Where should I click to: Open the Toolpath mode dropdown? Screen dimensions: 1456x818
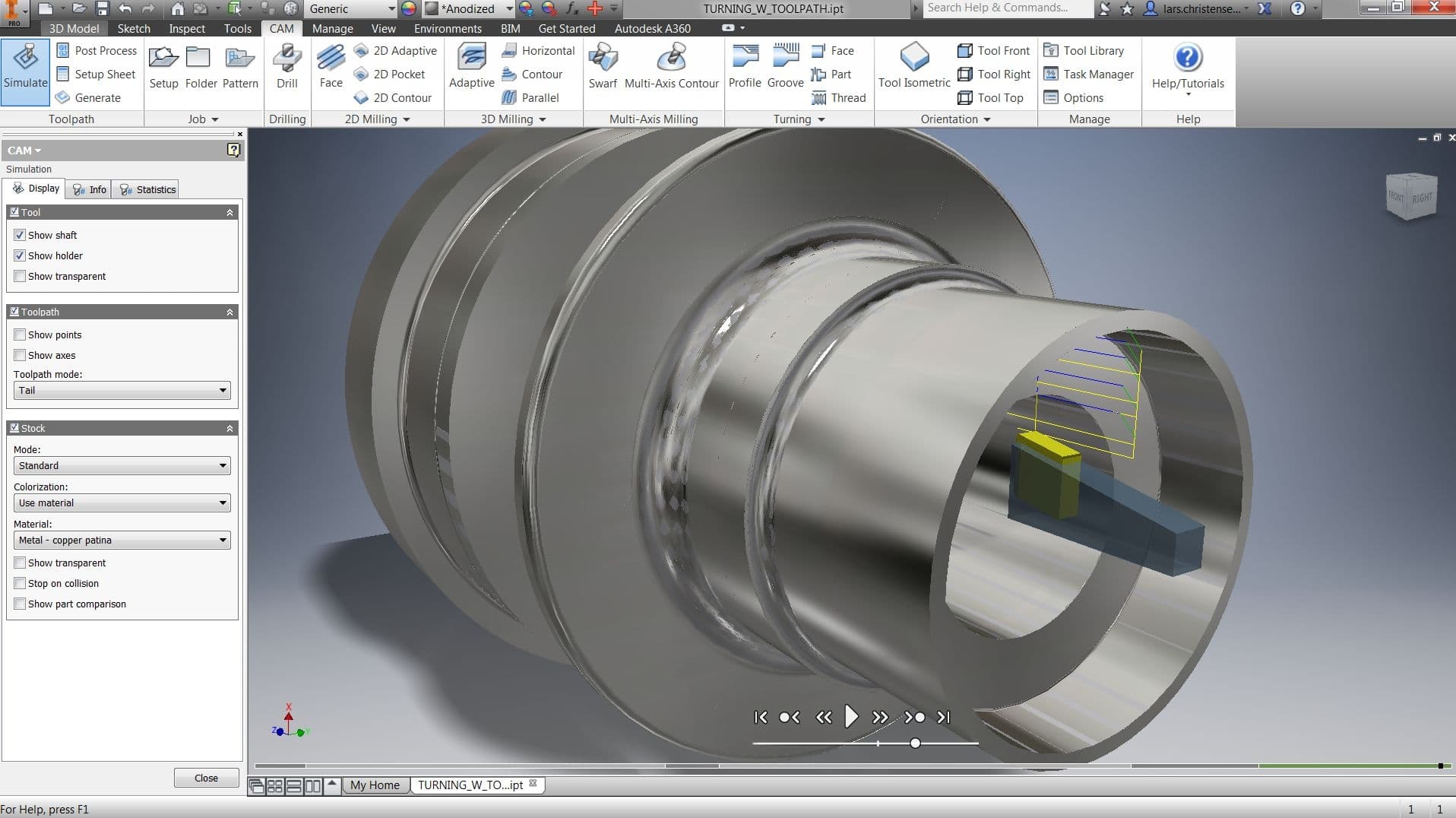122,391
